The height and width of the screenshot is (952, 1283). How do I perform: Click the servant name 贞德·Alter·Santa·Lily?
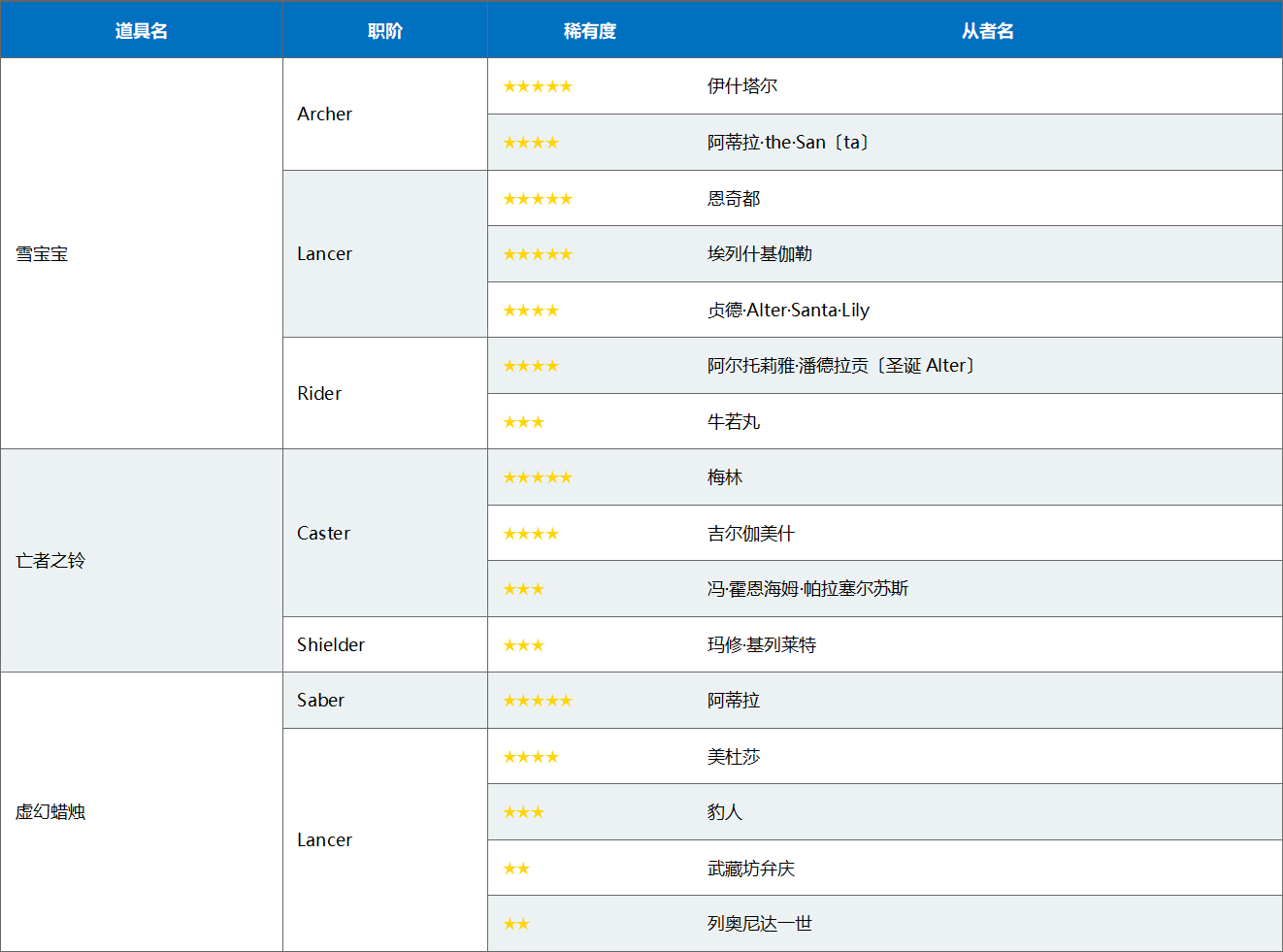point(788,311)
